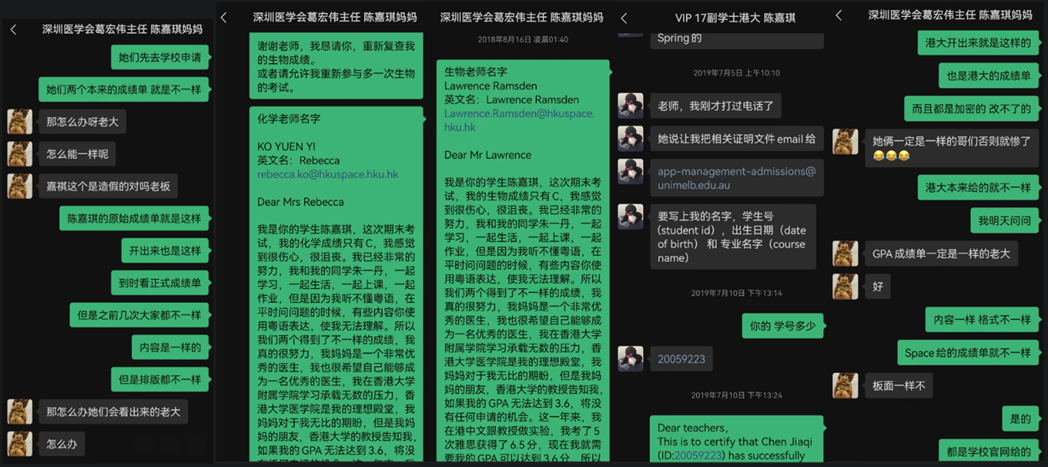Open avatar beside 那怎么办呀老大 message
1048x467 pixels.
pyautogui.click(x=19, y=122)
